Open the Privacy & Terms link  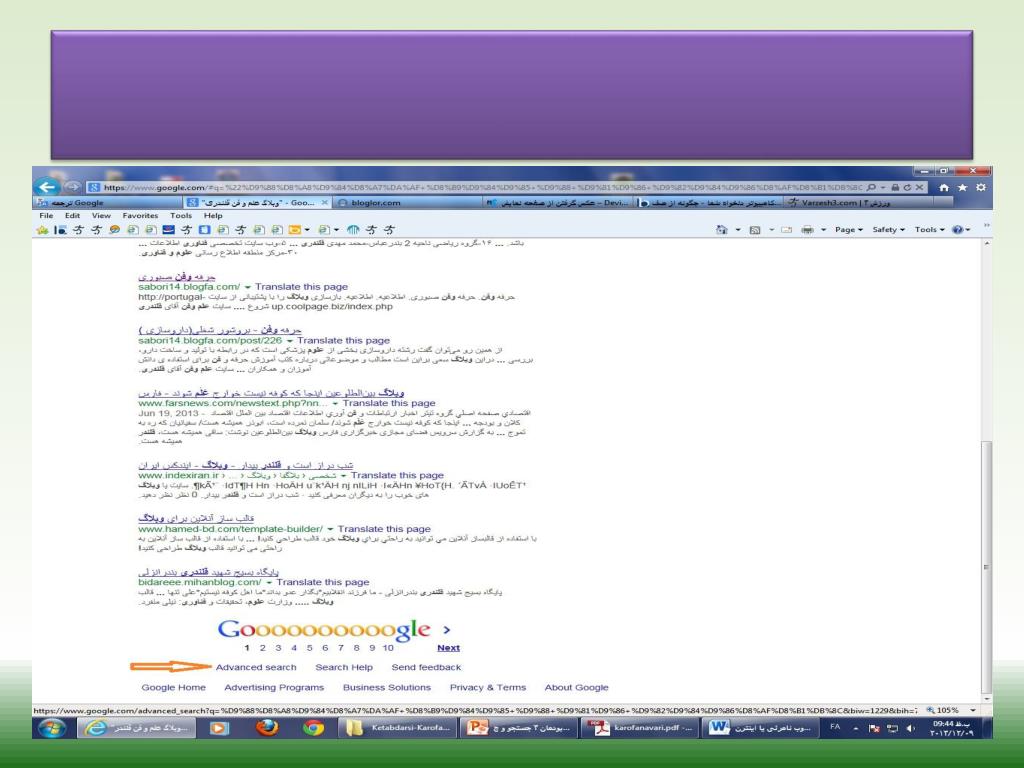(x=488, y=688)
